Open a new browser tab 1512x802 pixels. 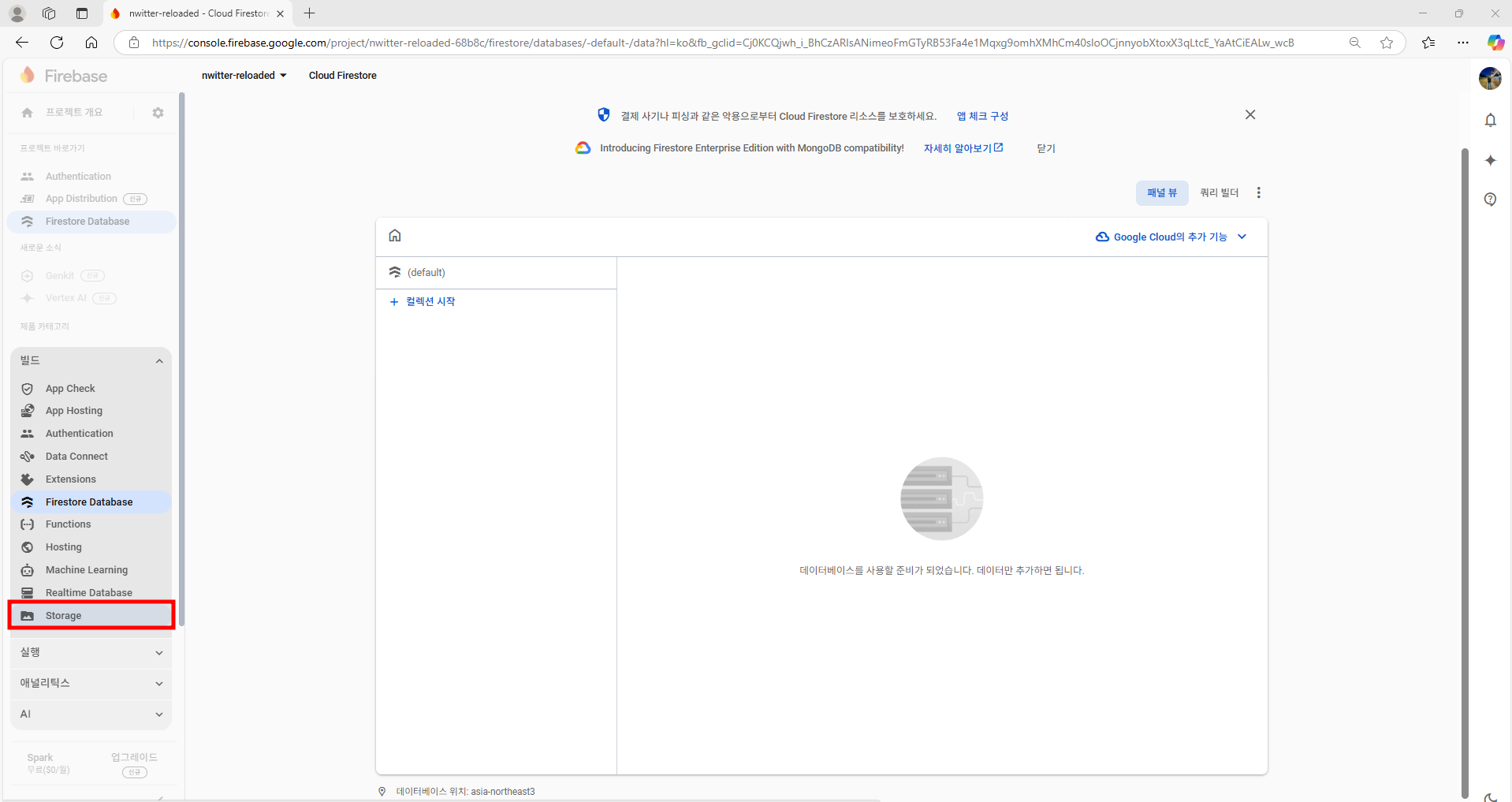point(310,13)
